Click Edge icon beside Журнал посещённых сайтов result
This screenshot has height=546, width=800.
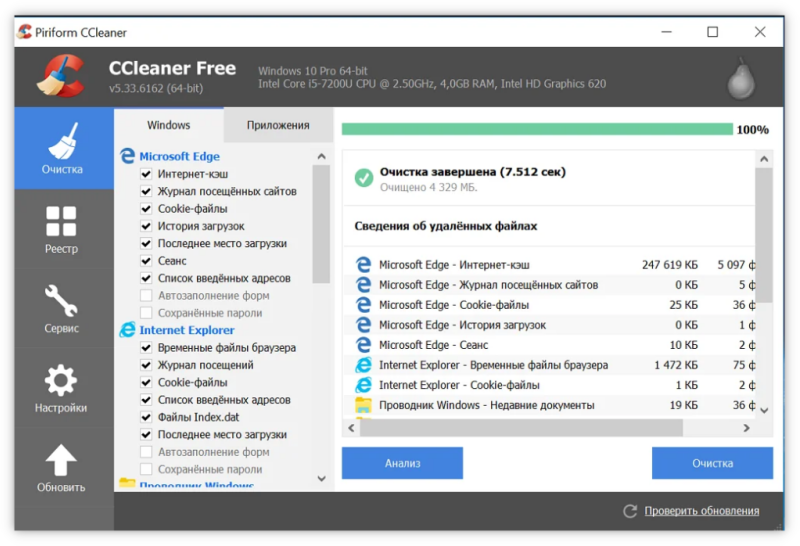click(363, 284)
